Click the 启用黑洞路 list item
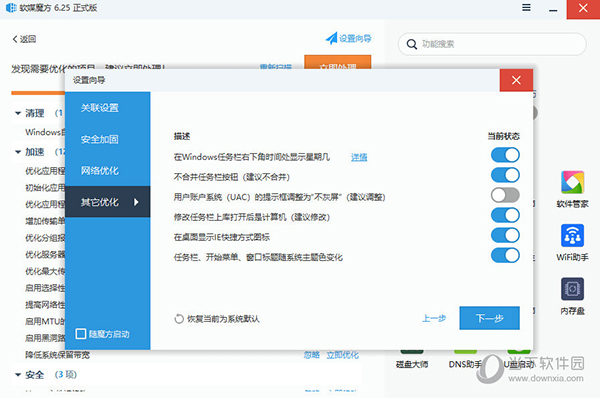 (x=45, y=338)
